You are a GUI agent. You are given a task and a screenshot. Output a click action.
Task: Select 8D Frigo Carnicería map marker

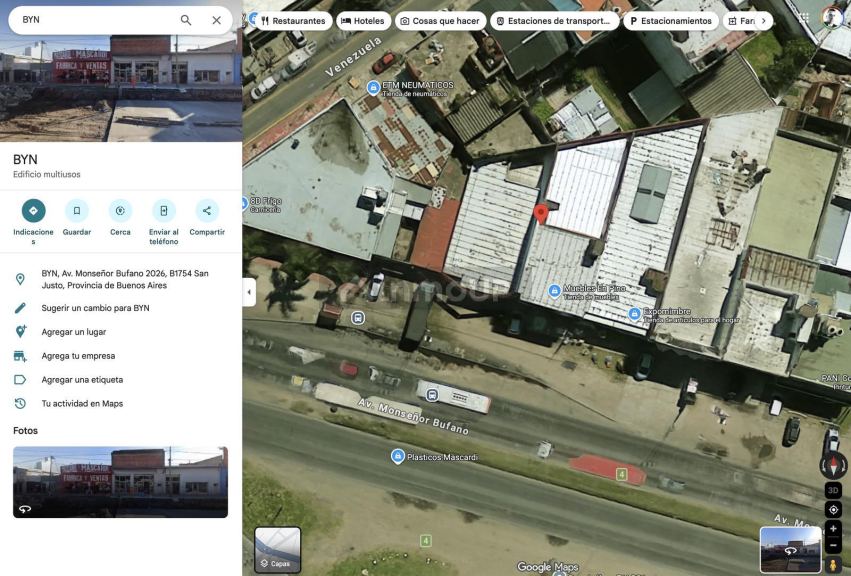point(245,204)
